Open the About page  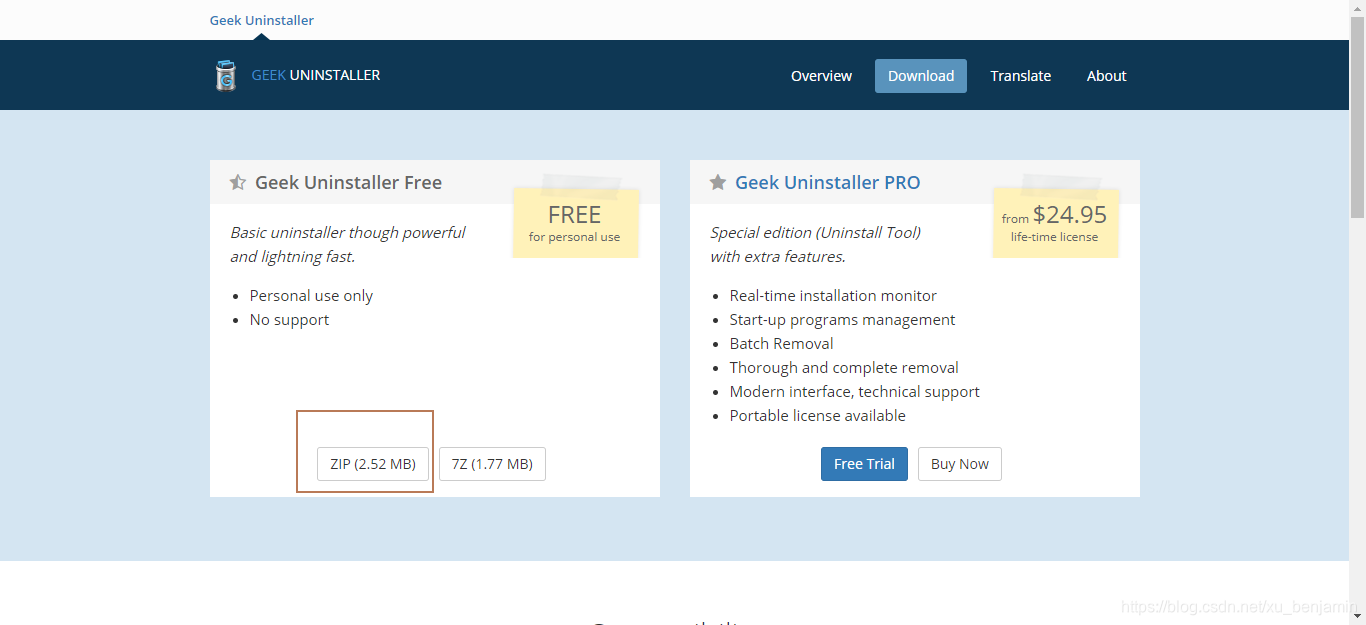pos(1106,76)
